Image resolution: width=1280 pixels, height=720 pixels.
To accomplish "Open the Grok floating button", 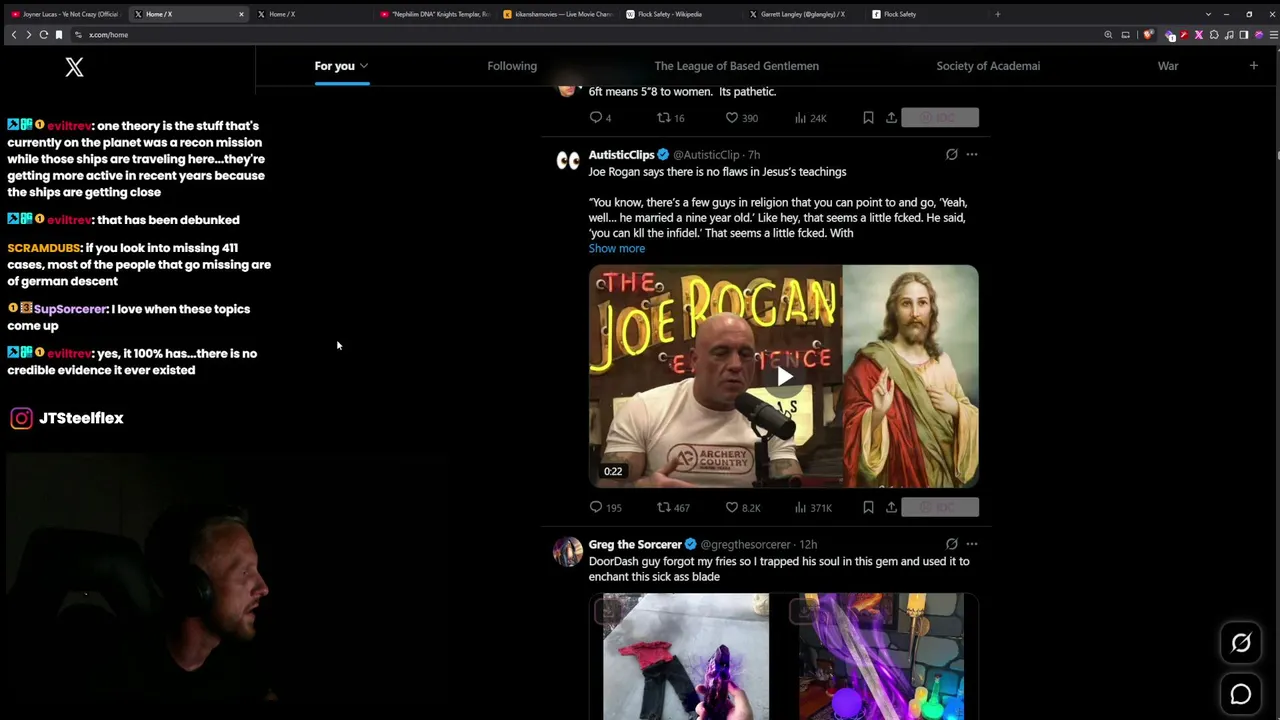I will pyautogui.click(x=1241, y=643).
